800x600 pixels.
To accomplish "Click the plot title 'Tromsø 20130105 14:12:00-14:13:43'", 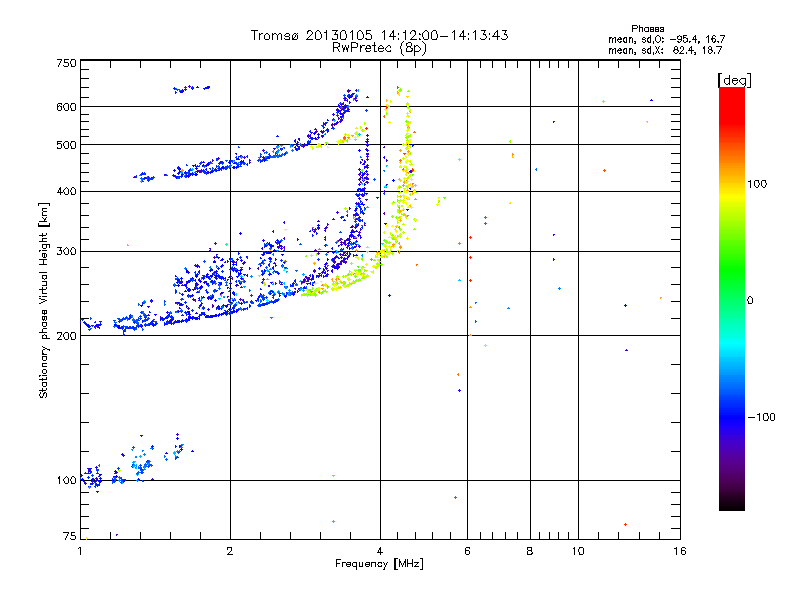I will (x=379, y=35).
